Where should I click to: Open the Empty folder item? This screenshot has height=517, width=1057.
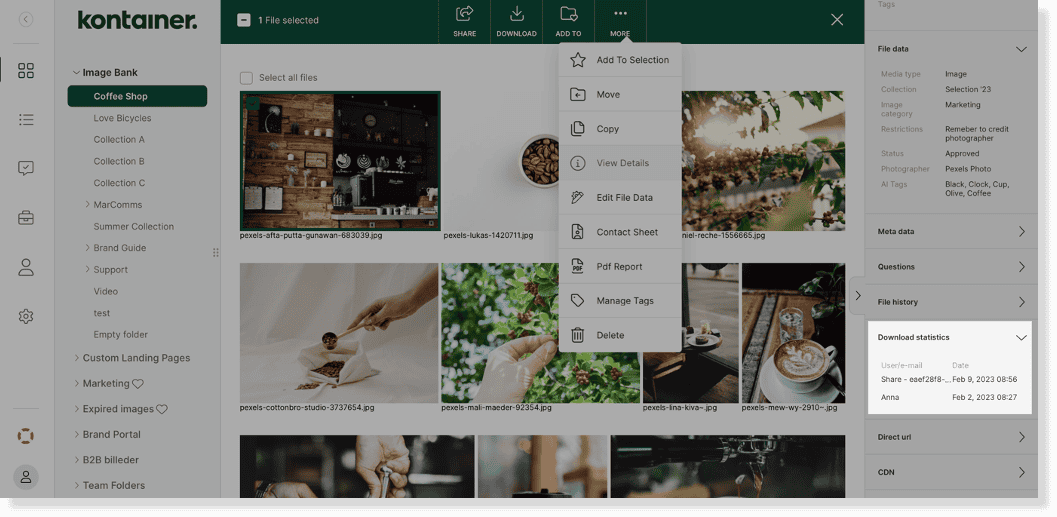121,334
